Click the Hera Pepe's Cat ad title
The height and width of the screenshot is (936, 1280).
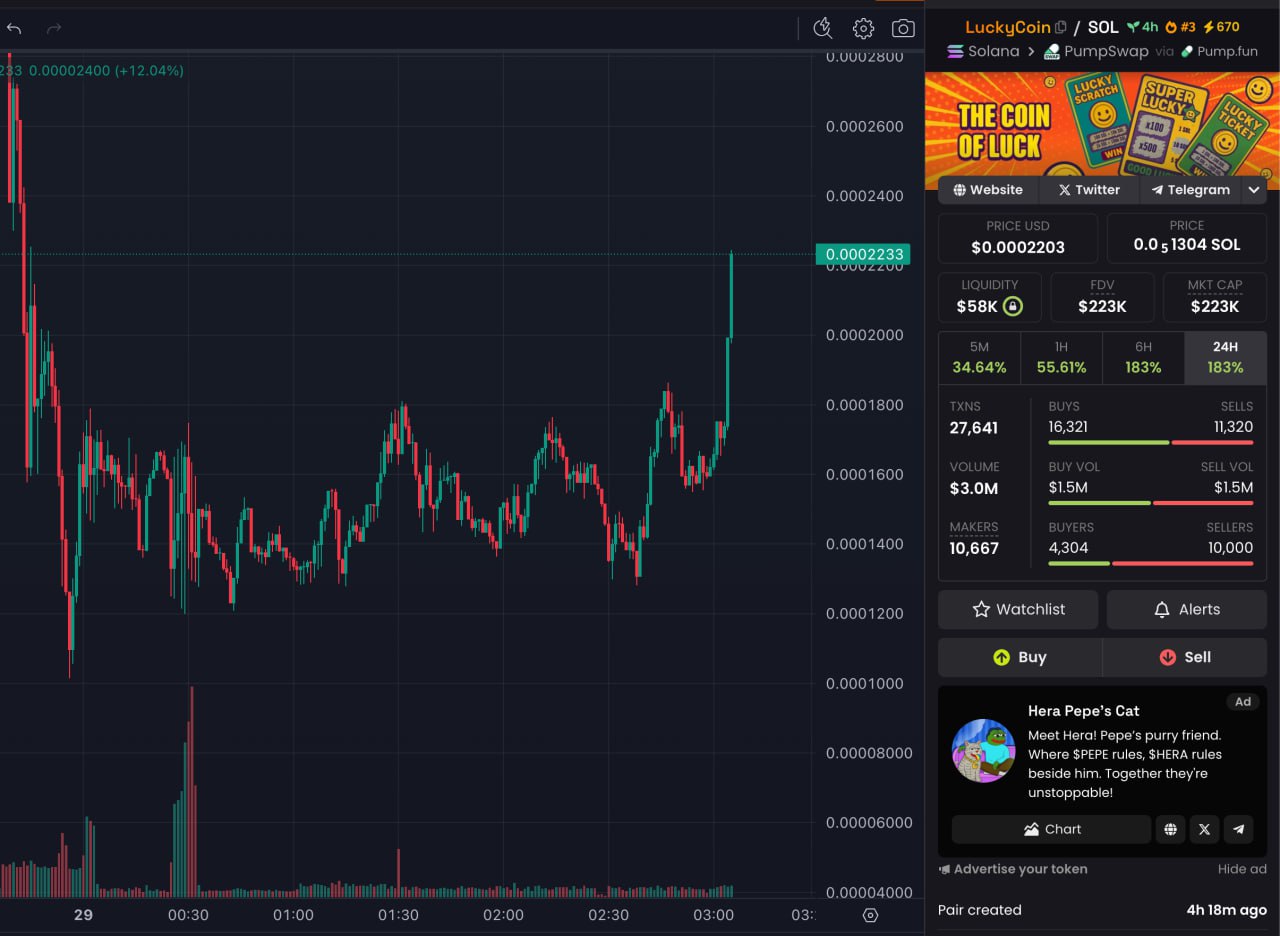pos(1083,711)
